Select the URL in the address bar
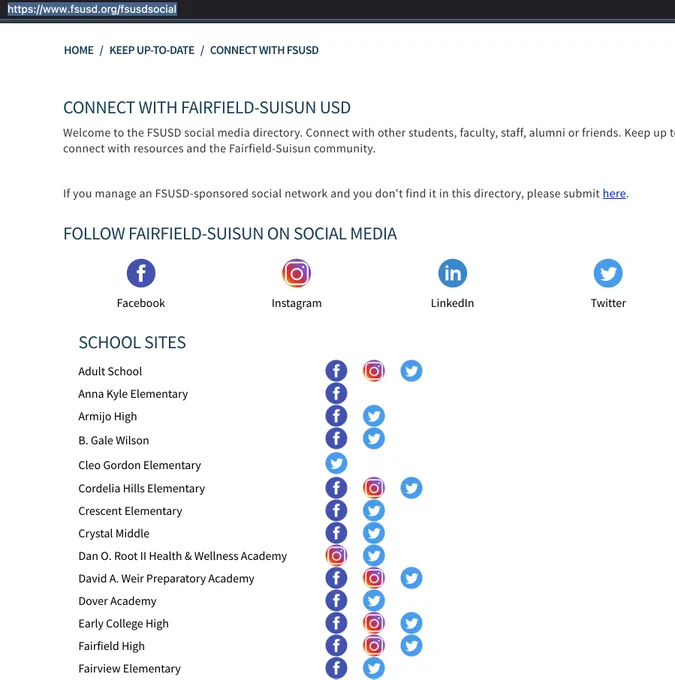675x680 pixels. coord(92,9)
